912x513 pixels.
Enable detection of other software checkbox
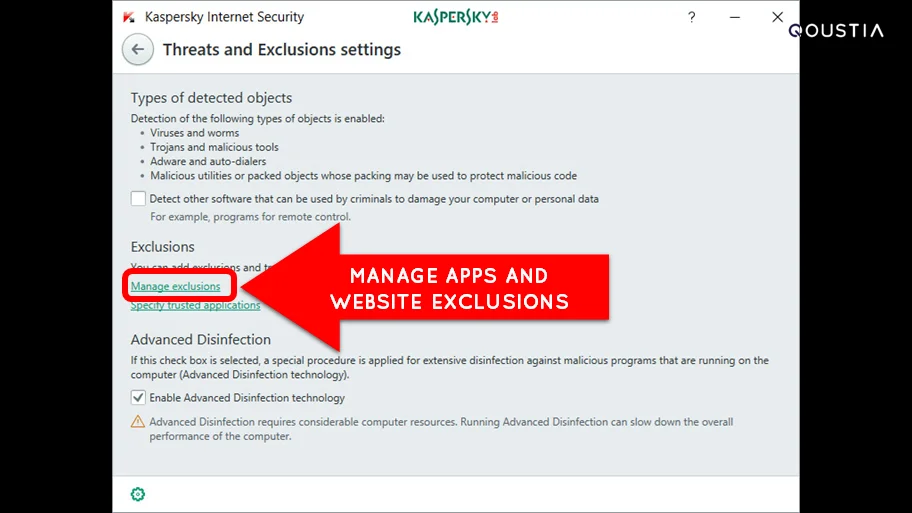138,199
